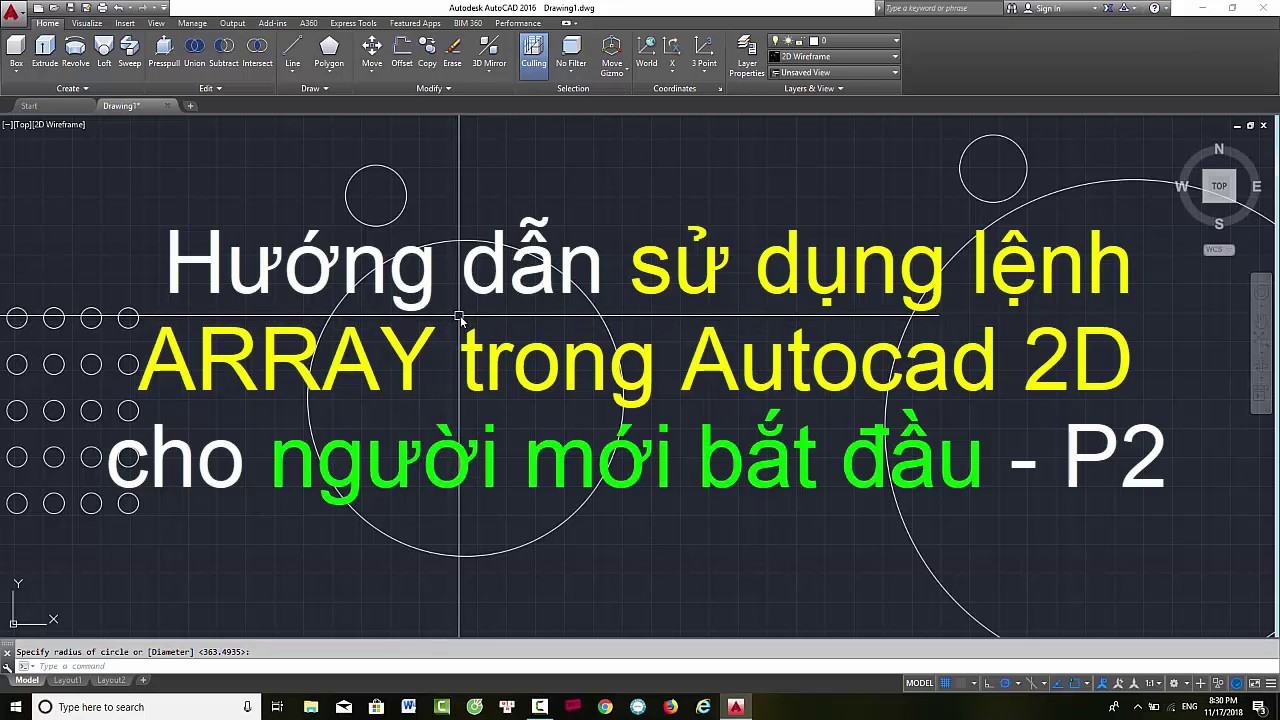The height and width of the screenshot is (720, 1280).
Task: Expand the Edit panel
Action: click(210, 88)
